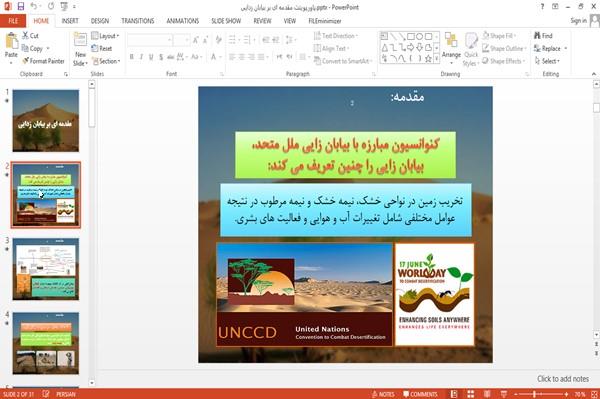The height and width of the screenshot is (399, 600).
Task: Select slide 3 thumbnail
Action: (x=46, y=269)
